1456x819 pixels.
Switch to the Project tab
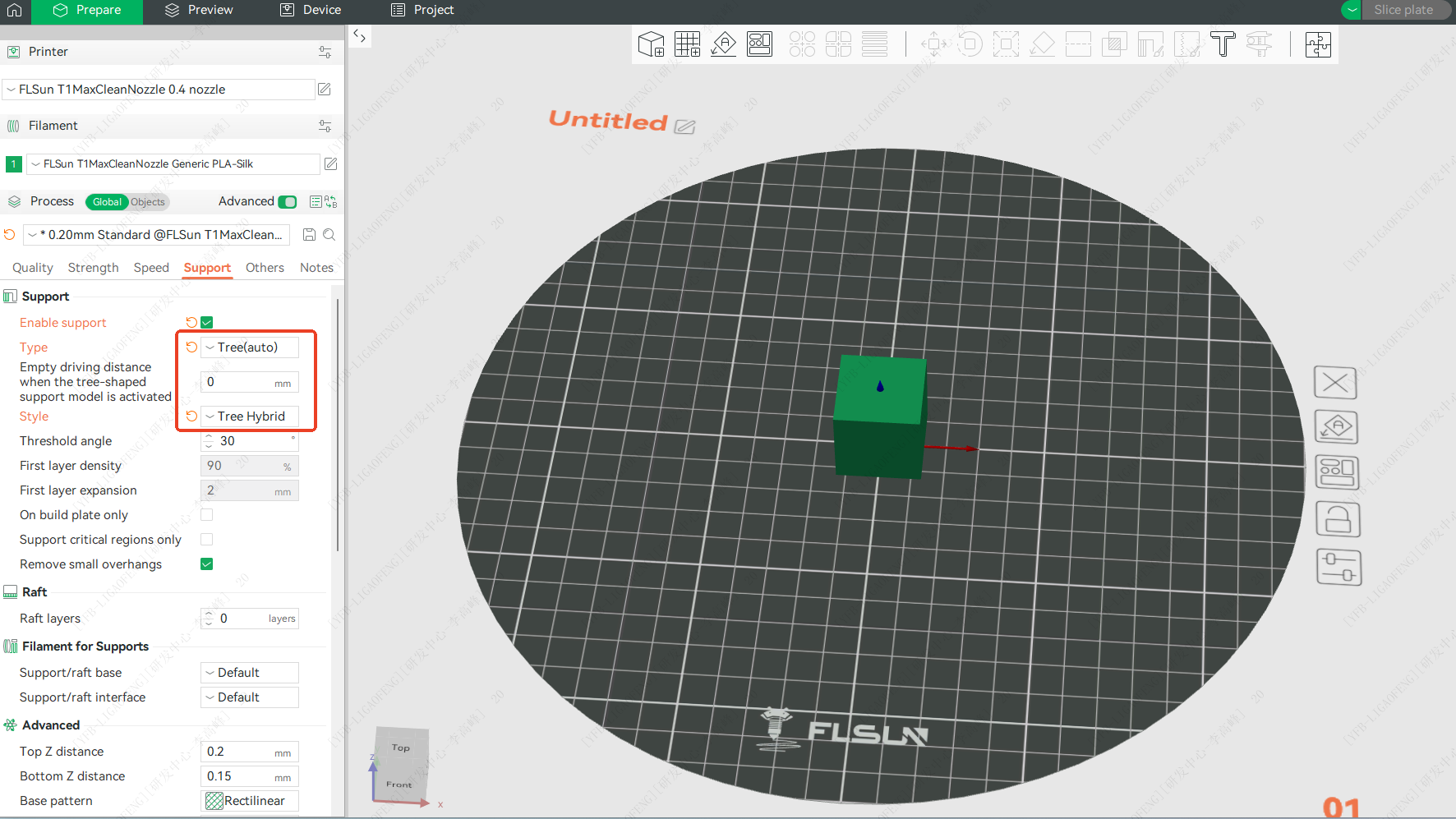coord(422,11)
